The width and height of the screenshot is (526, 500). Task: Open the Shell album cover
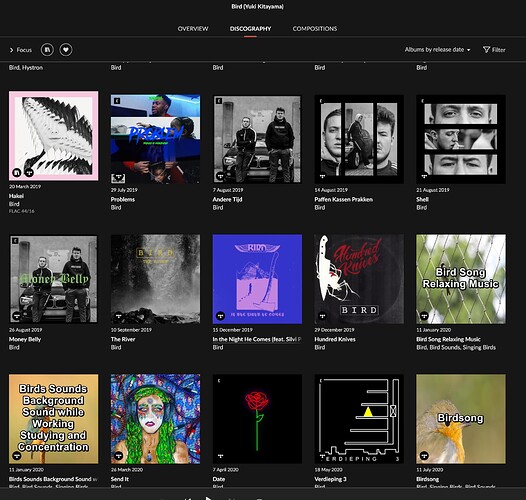click(x=461, y=139)
